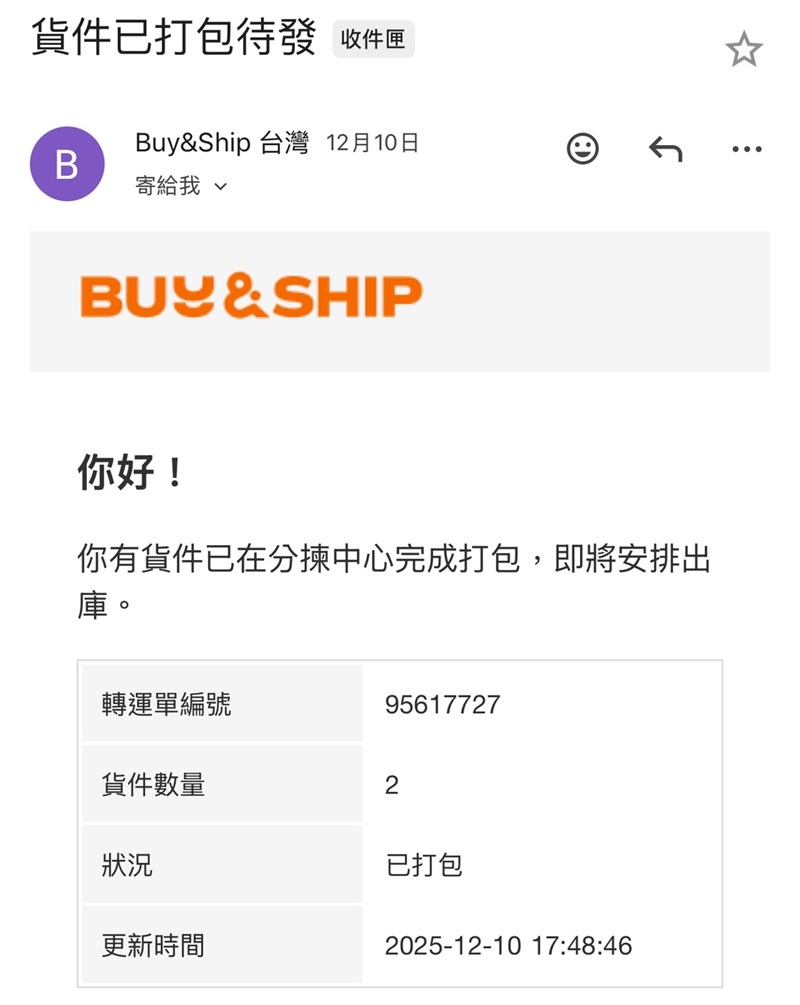Tap the 收件匣 label chip
Viewport: 800px width, 1005px height.
pos(373,40)
